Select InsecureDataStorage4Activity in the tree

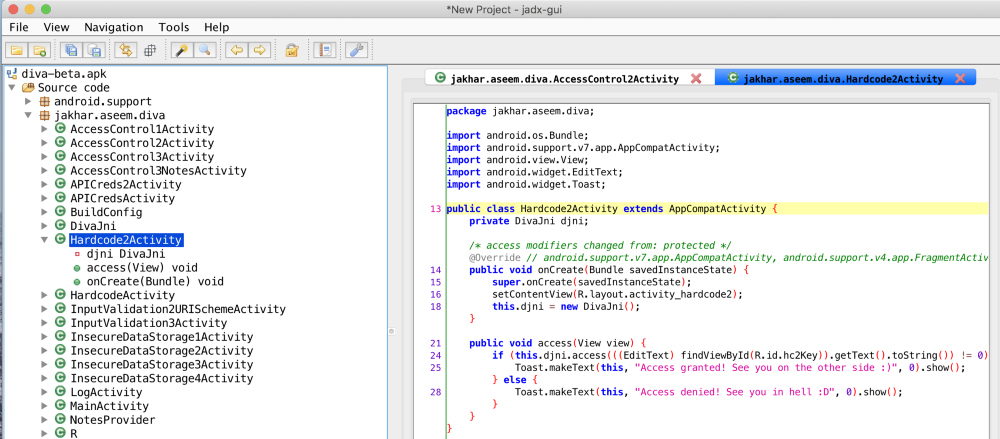(162, 378)
